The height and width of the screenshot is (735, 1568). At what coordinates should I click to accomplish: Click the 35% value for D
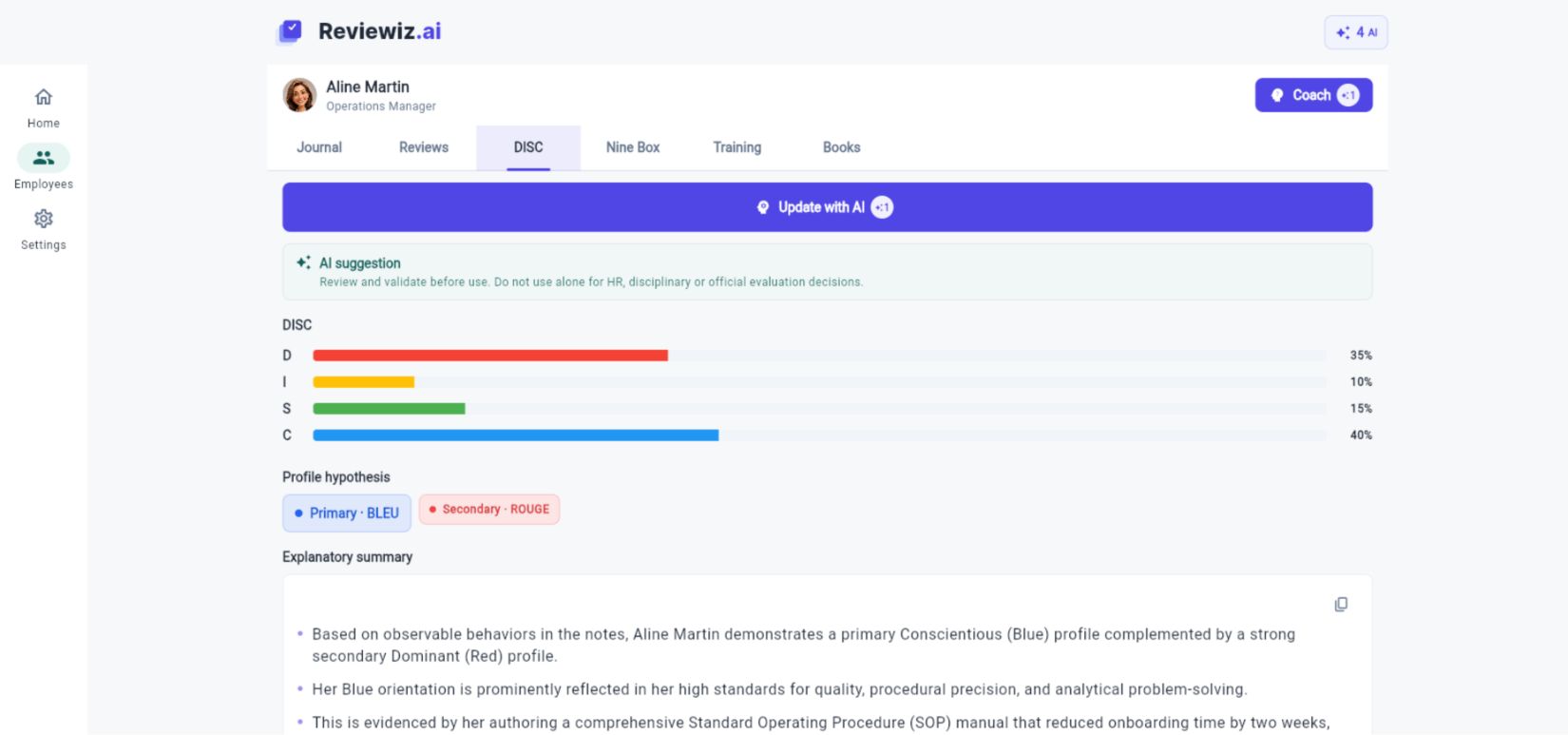tap(1361, 356)
